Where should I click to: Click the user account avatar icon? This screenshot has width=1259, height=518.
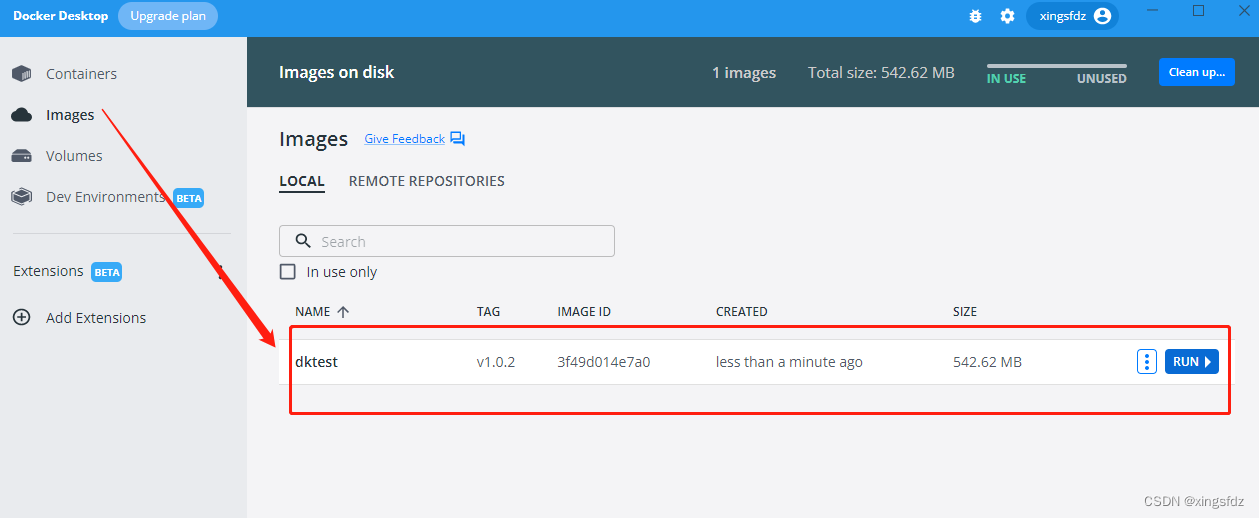tap(1102, 16)
